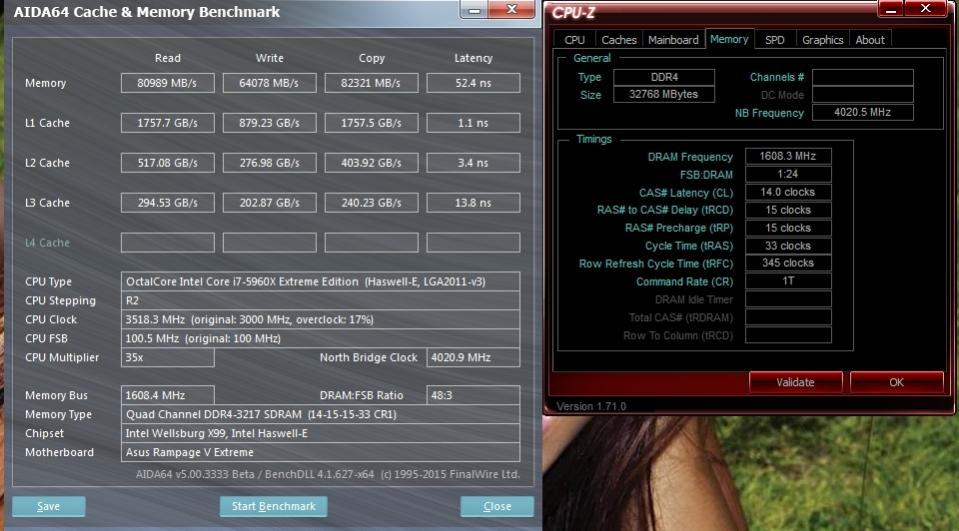The width and height of the screenshot is (959, 531).
Task: Click the Motherboard Asus Rampage V Extreme field
Action: [320, 452]
